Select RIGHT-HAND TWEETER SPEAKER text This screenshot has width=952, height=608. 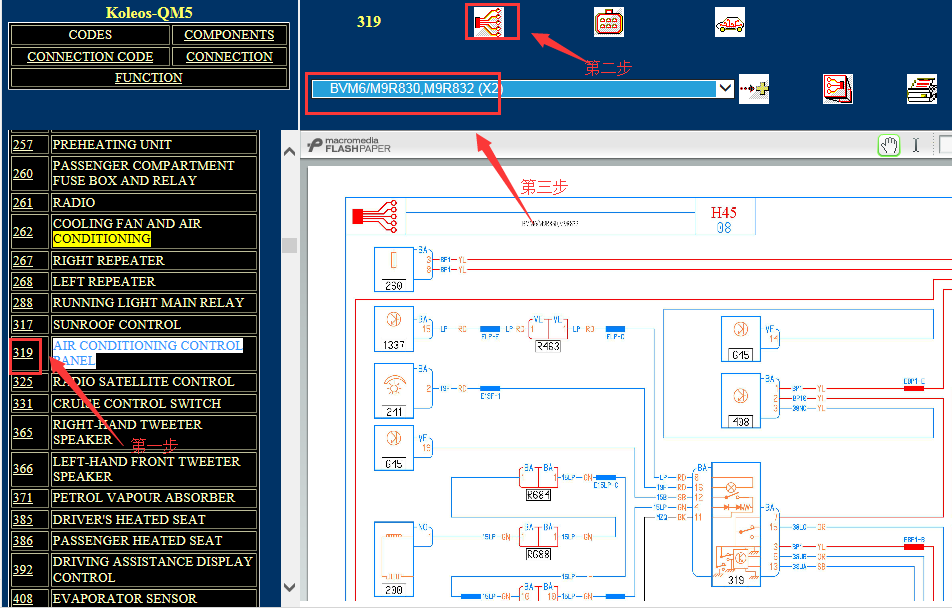[x=128, y=432]
